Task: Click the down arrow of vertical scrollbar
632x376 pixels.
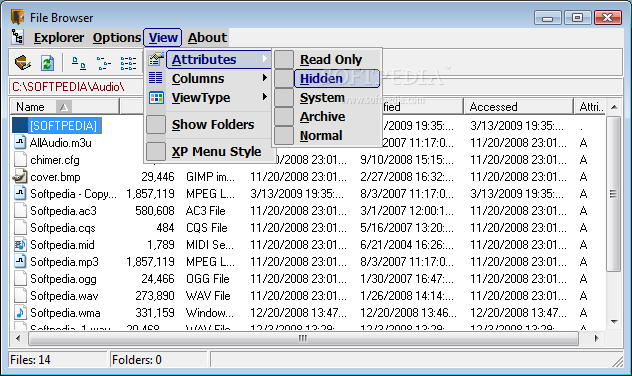Action: click(614, 322)
